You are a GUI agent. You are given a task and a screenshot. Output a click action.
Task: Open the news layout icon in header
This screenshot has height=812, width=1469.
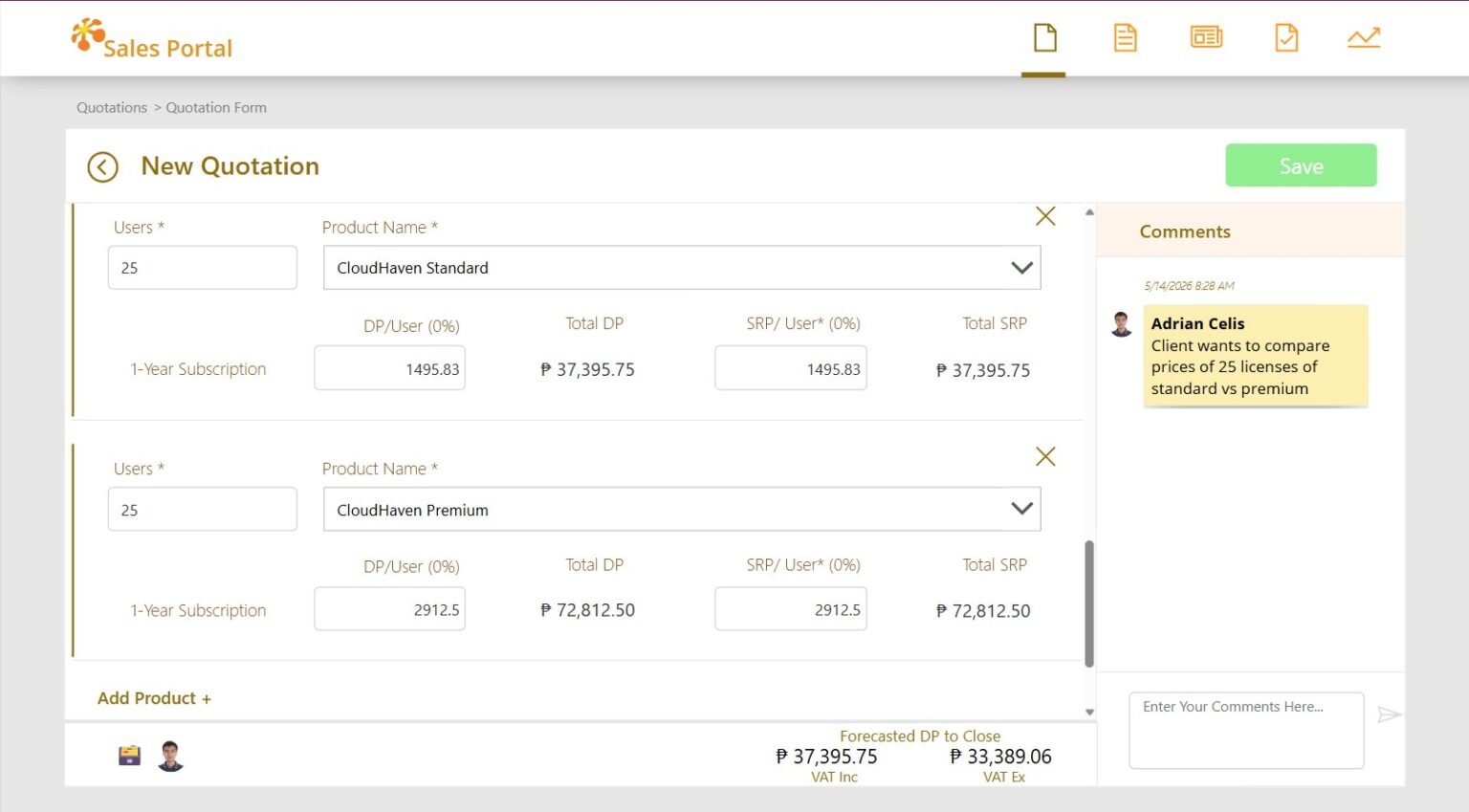pyautogui.click(x=1206, y=37)
